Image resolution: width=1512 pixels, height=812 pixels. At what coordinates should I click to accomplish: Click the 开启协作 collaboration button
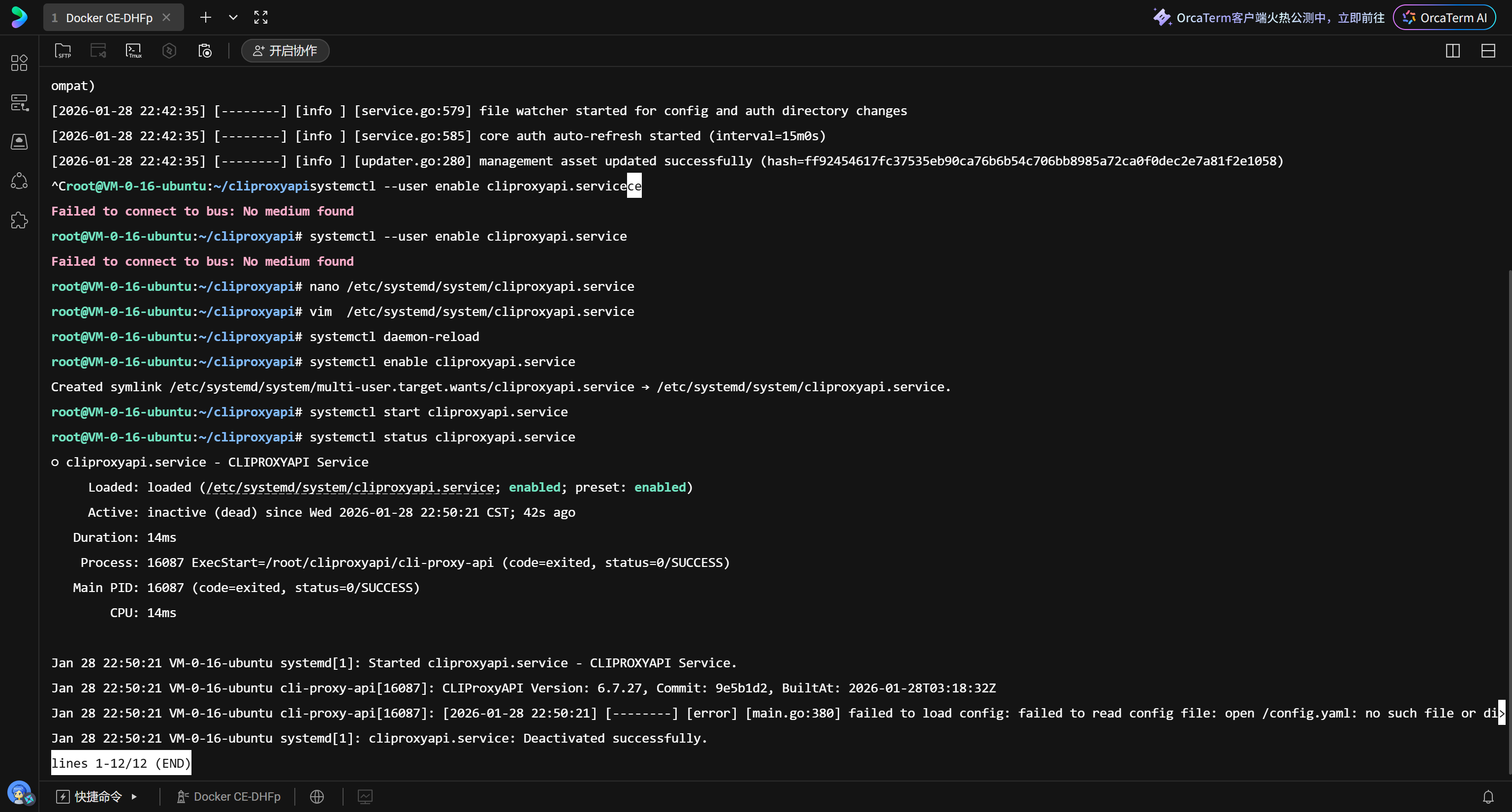(x=284, y=51)
